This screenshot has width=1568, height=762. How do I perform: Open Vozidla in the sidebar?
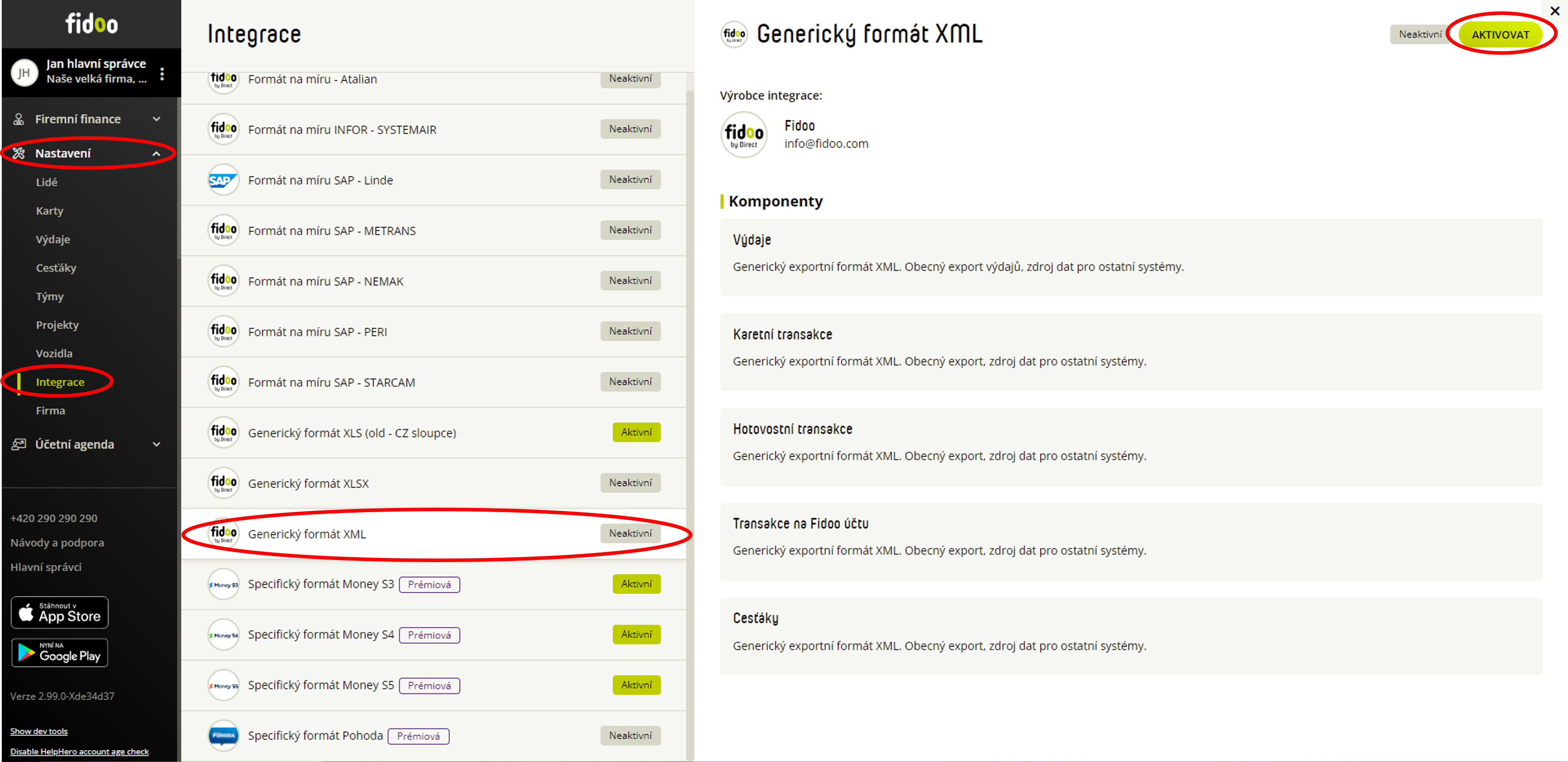pyautogui.click(x=54, y=353)
